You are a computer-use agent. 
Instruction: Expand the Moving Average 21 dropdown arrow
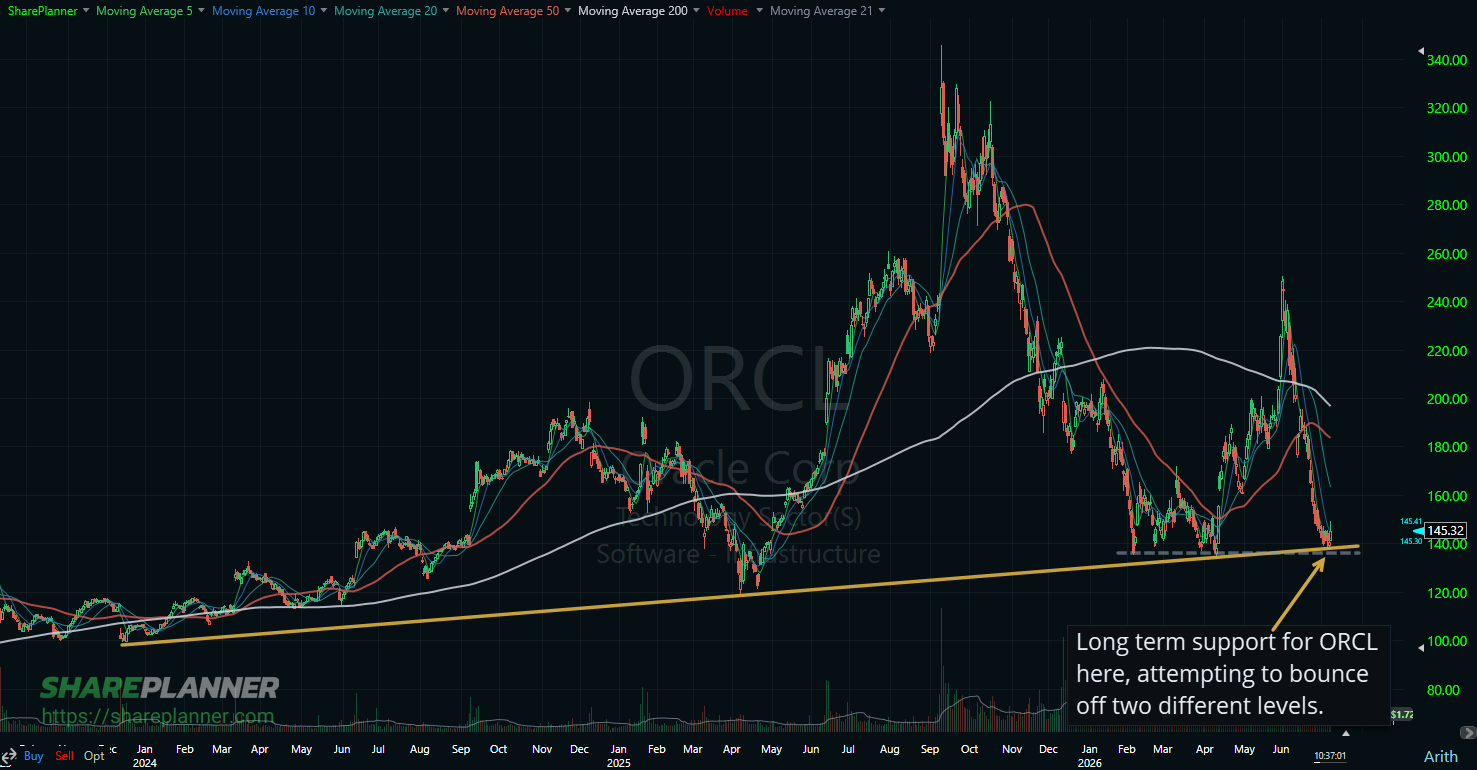coord(880,11)
